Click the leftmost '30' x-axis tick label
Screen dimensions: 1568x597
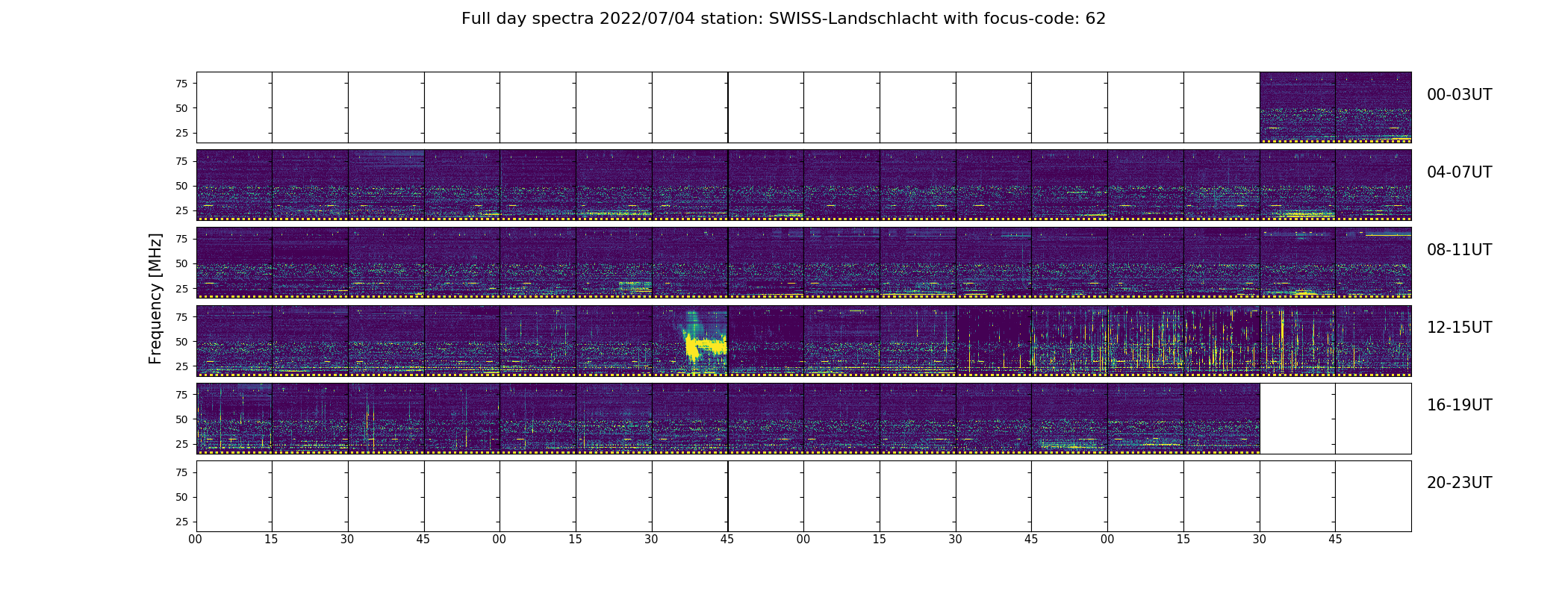click(x=347, y=540)
